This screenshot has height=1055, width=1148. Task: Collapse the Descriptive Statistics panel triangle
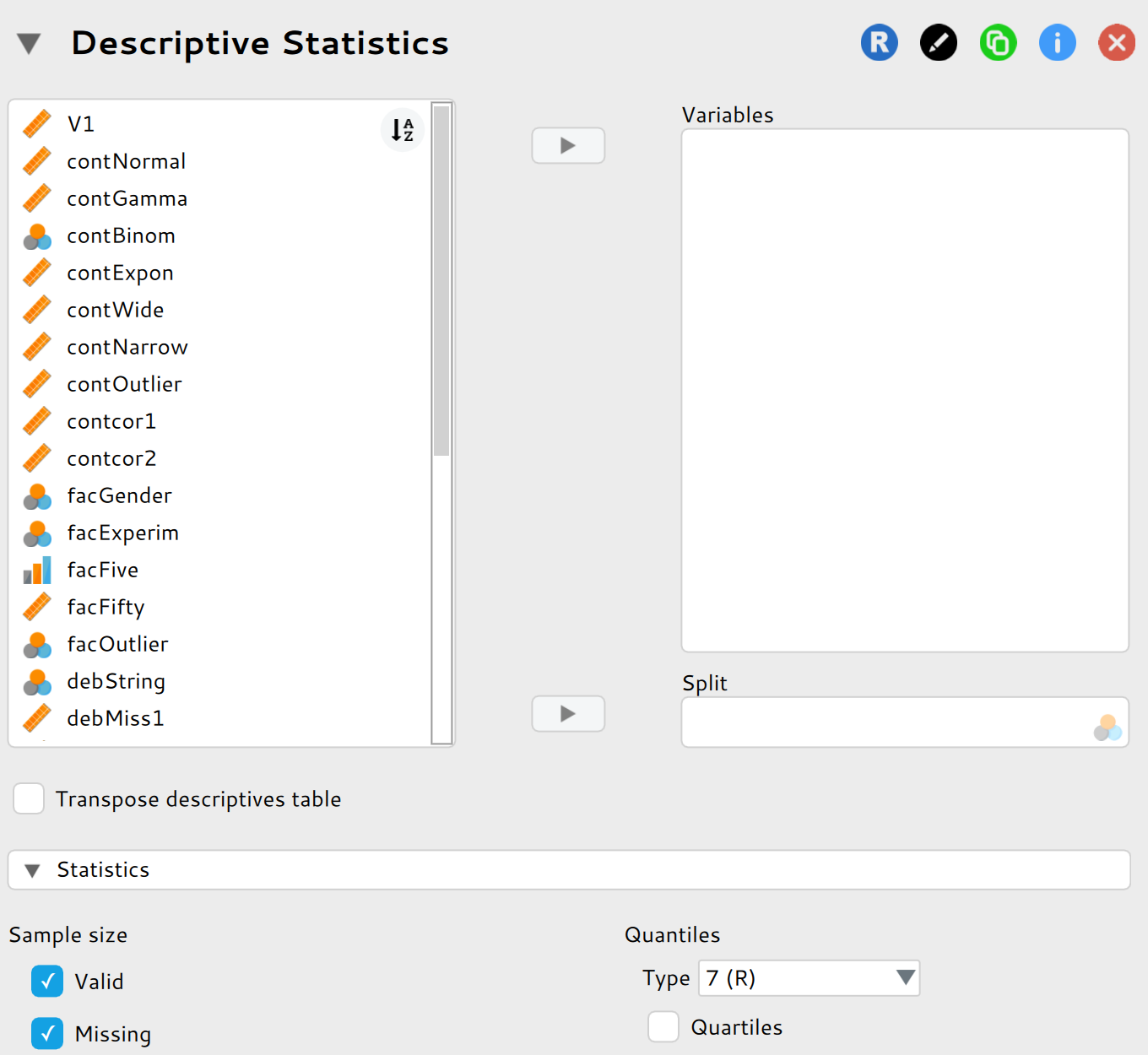pyautogui.click(x=29, y=44)
